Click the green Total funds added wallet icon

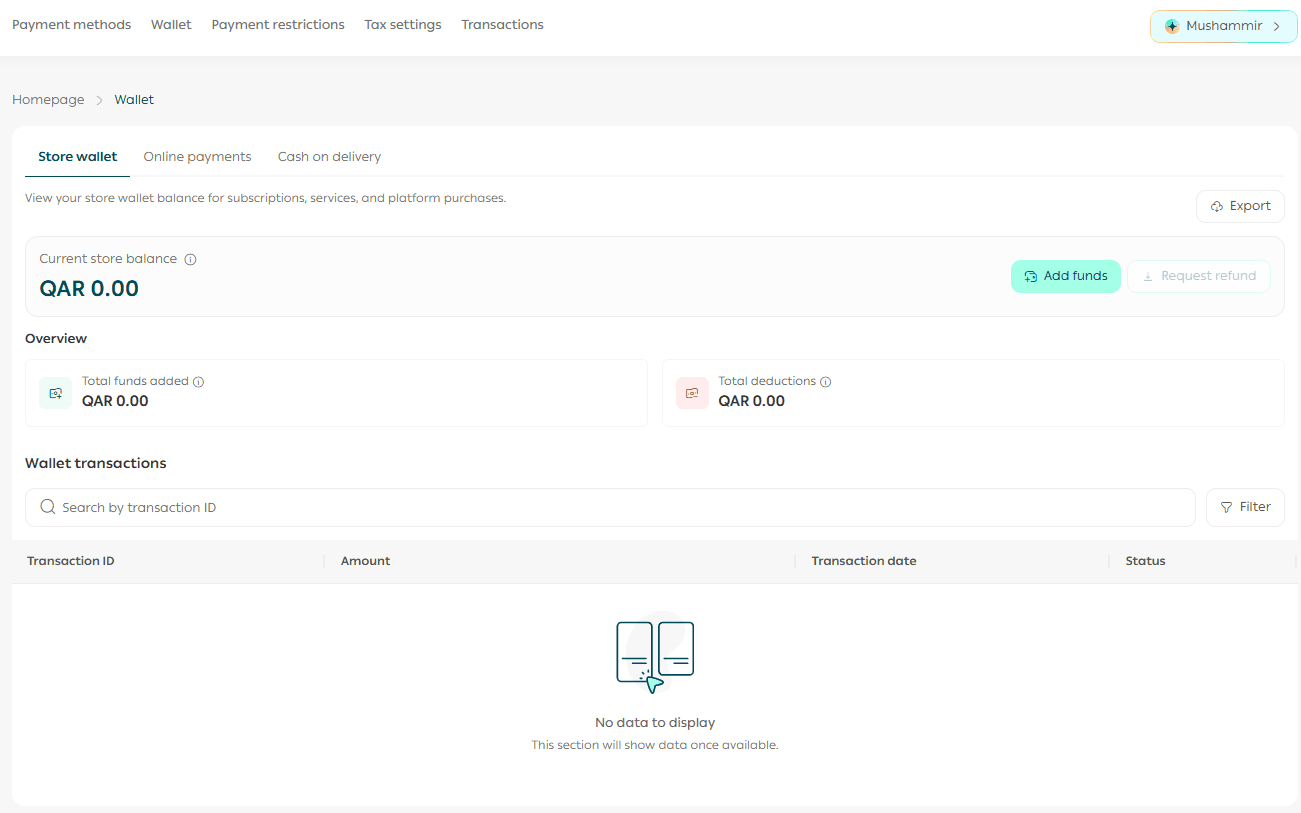[55, 393]
